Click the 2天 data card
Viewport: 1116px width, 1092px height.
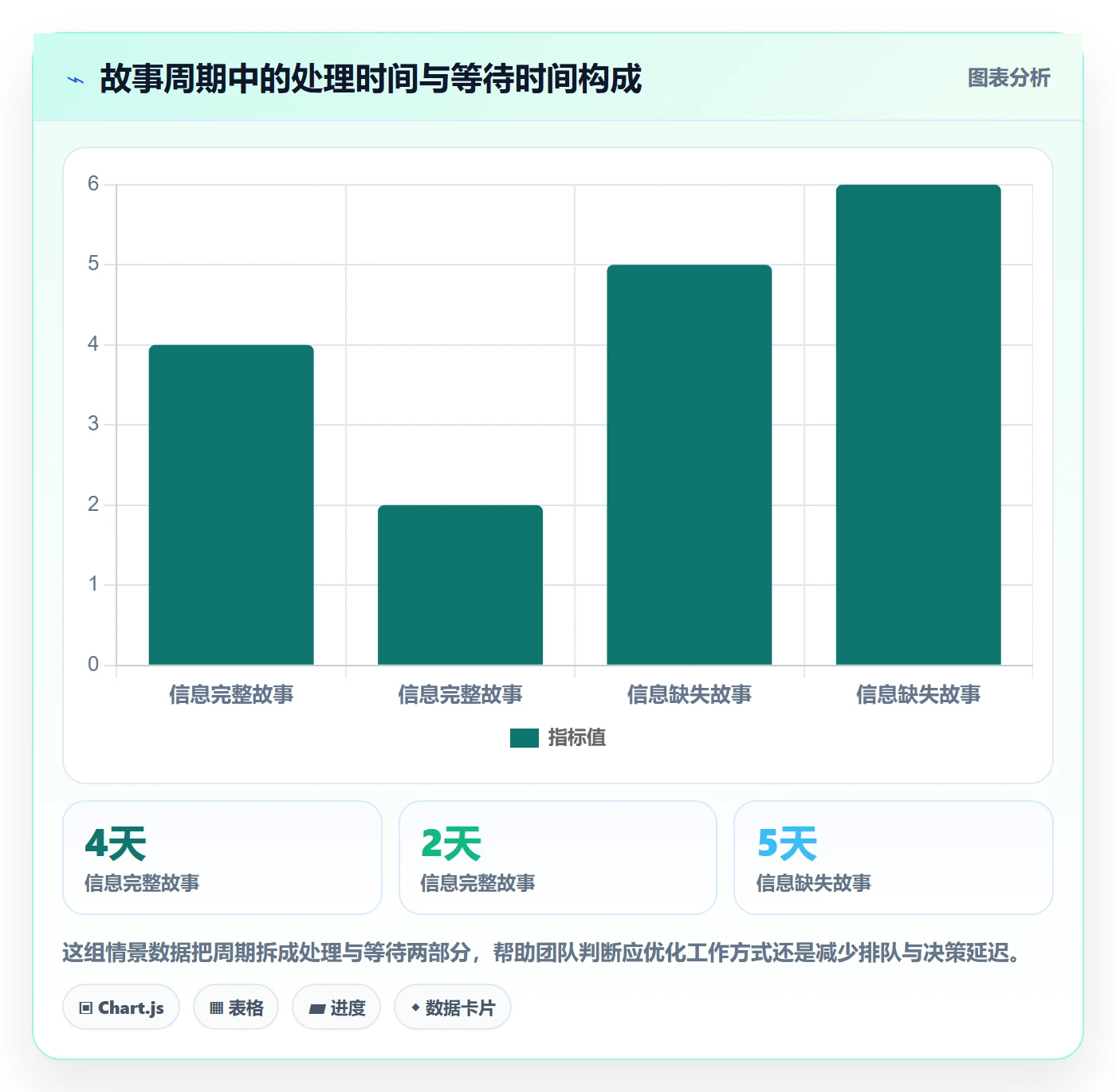click(558, 858)
